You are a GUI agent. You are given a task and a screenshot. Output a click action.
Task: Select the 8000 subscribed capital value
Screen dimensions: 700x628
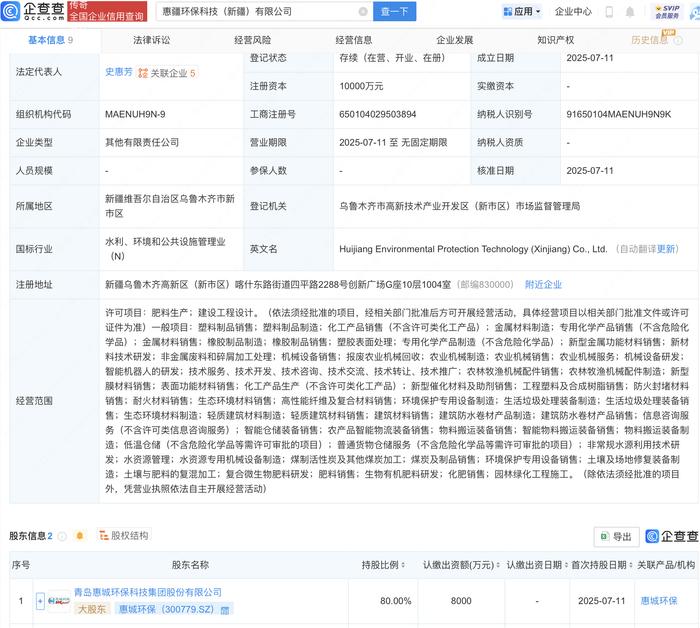[461, 601]
